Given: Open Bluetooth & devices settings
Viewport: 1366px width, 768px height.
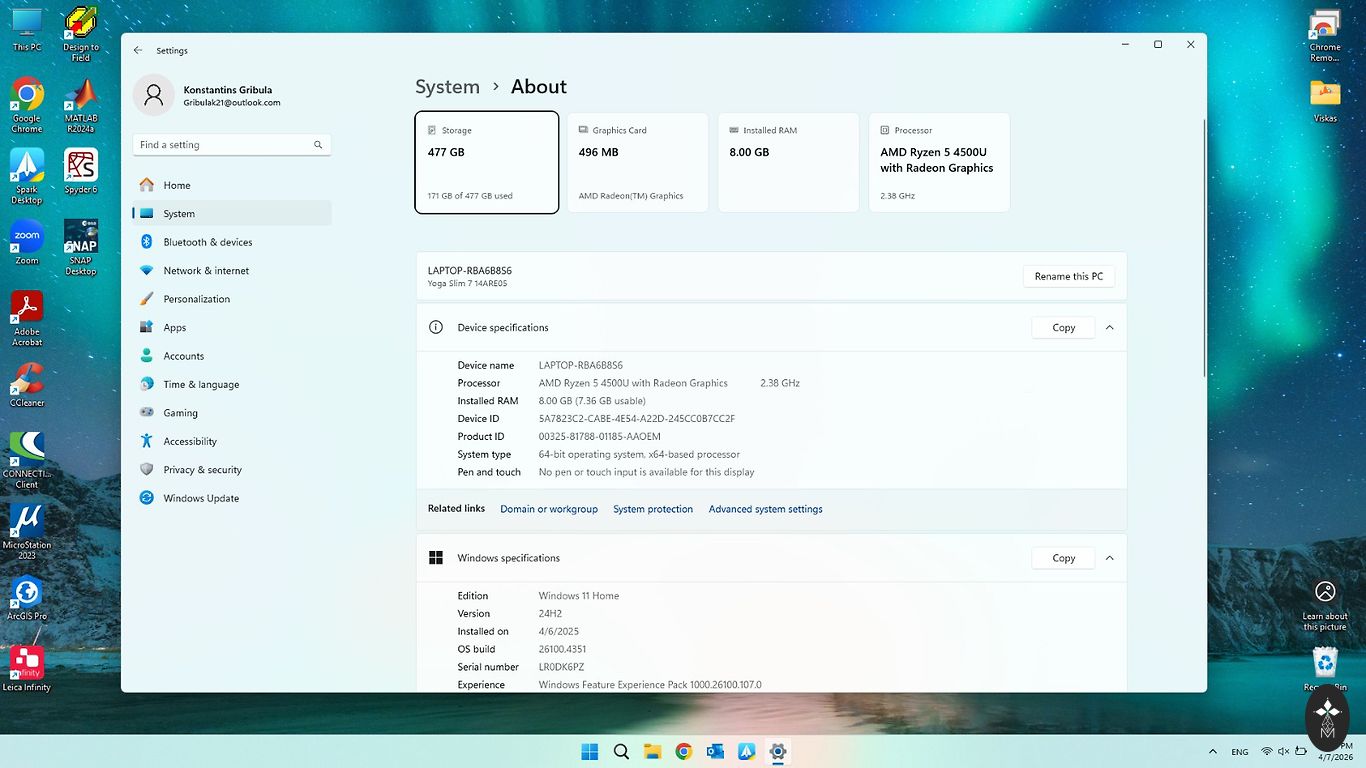Looking at the screenshot, I should [207, 242].
